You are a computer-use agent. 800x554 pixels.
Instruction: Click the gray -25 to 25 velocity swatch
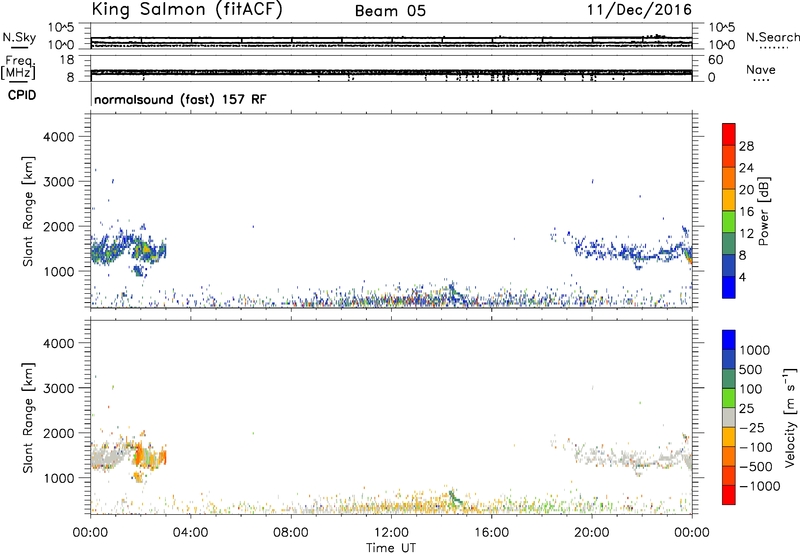[x=729, y=417]
